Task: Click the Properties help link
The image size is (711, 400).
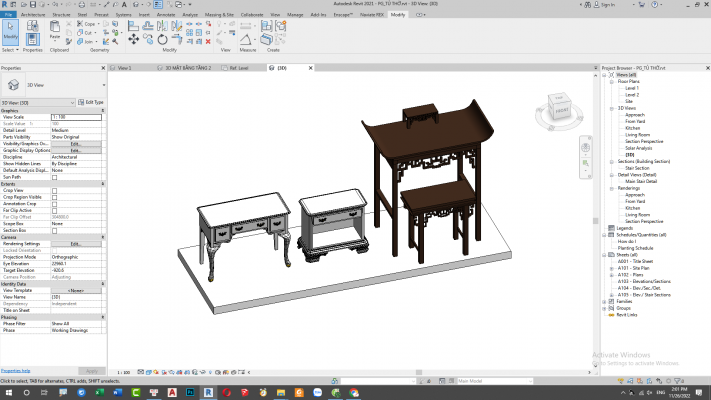Action: tap(14, 370)
